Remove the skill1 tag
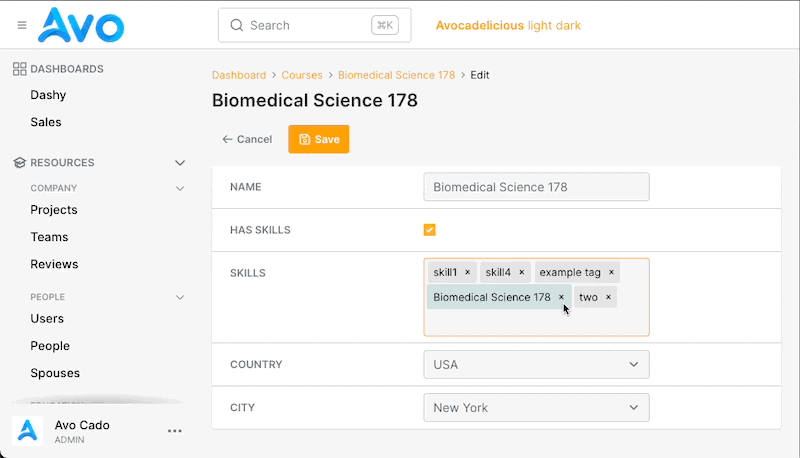The width and height of the screenshot is (800, 458). (467, 272)
